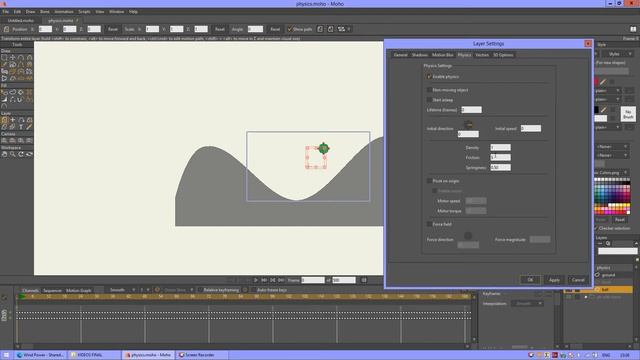Open the Animation menu
Screen dimensions: 640x360
coord(64,12)
